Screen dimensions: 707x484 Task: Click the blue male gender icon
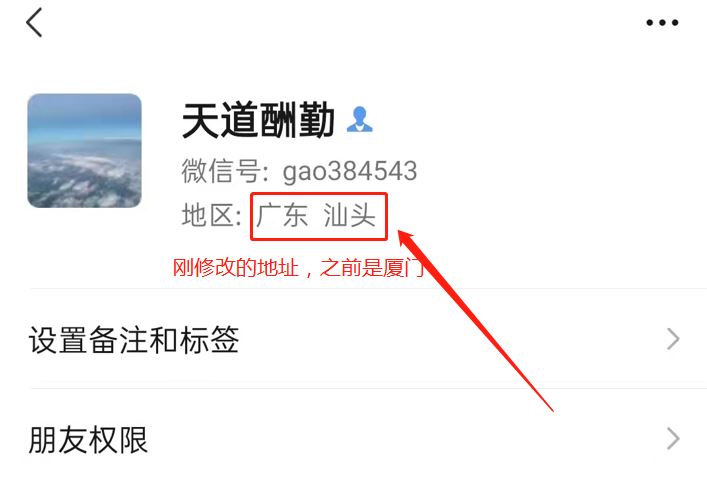(x=359, y=120)
